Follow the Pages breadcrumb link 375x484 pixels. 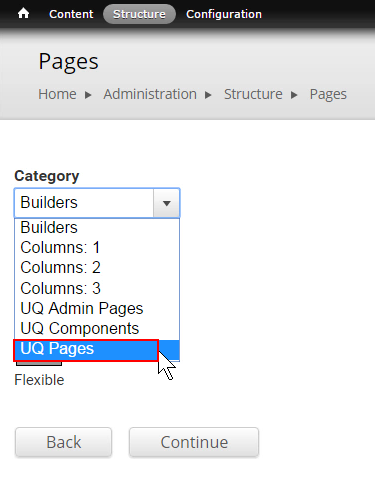(328, 95)
